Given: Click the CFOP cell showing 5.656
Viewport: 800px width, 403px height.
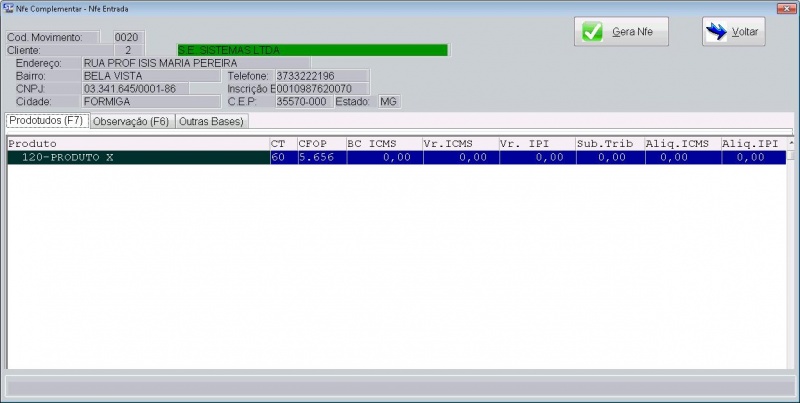Looking at the screenshot, I should [320, 158].
